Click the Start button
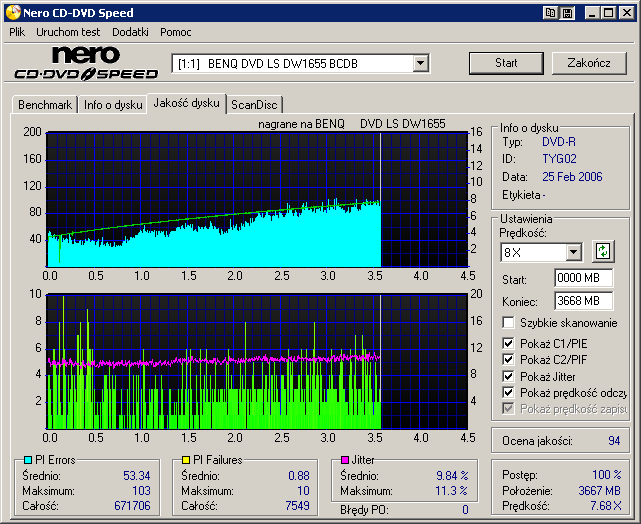 (x=506, y=63)
